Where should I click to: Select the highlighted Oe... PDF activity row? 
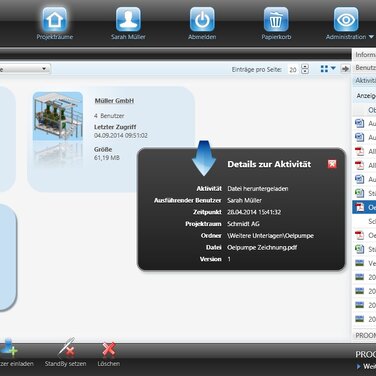click(x=364, y=207)
